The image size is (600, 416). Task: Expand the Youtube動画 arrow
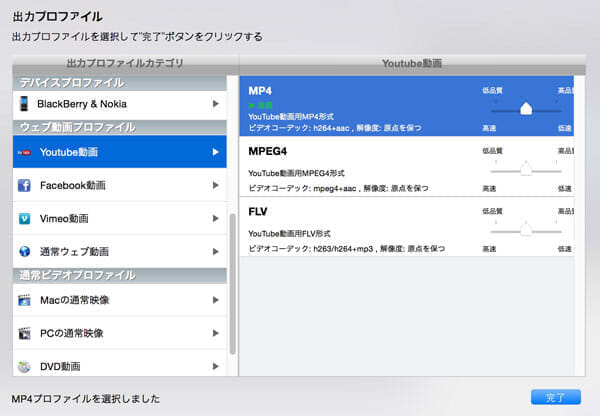point(215,152)
